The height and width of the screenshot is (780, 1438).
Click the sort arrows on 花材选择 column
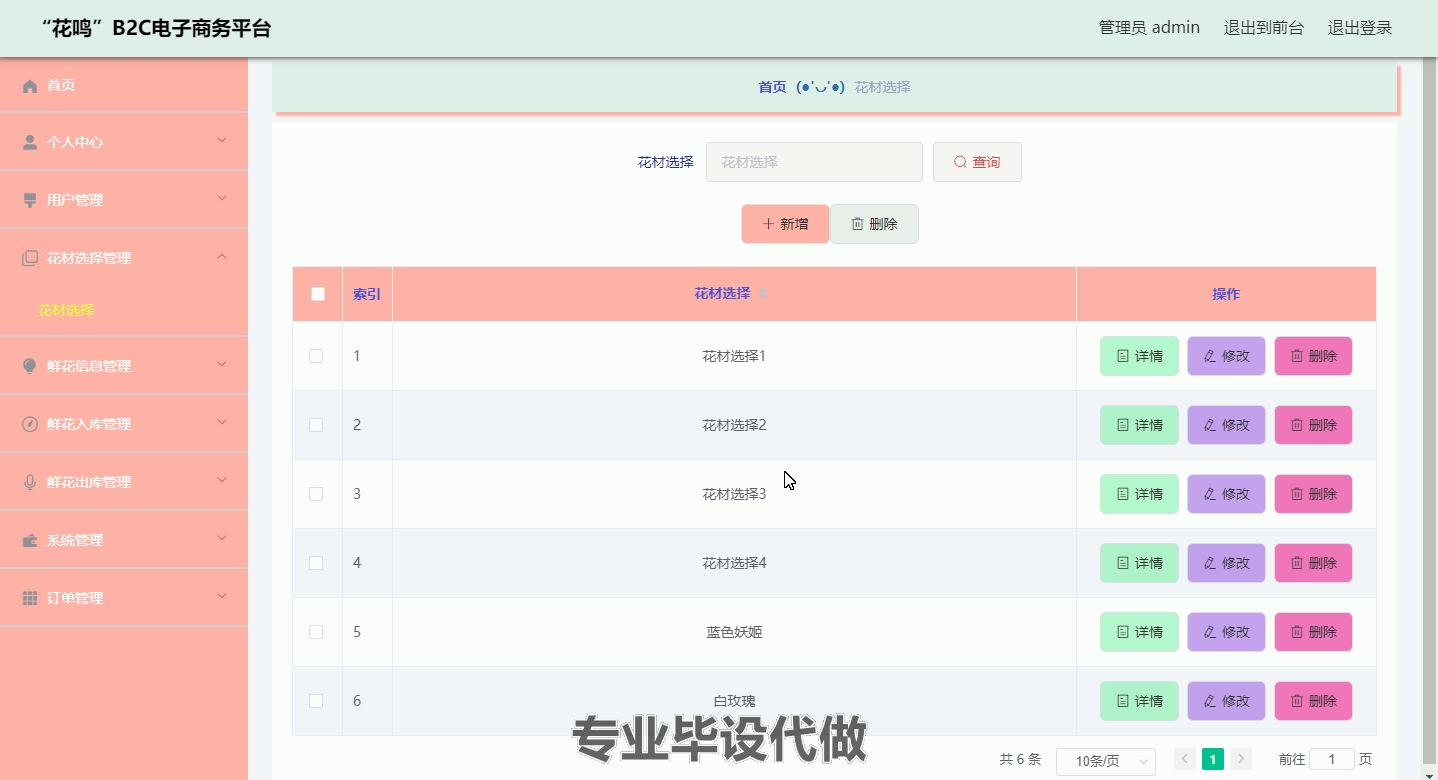tap(763, 294)
